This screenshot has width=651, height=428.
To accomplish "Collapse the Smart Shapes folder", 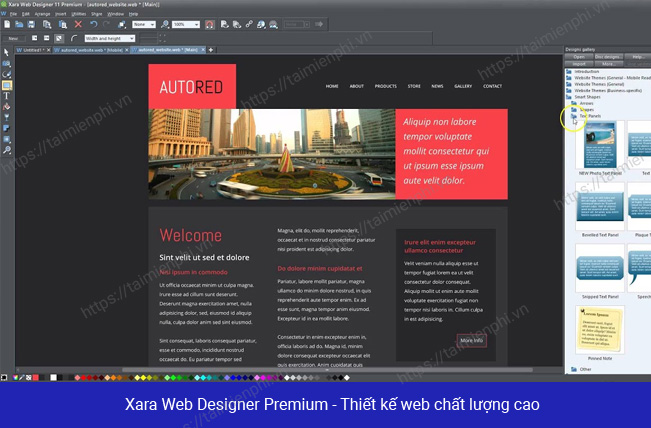I will coord(569,97).
